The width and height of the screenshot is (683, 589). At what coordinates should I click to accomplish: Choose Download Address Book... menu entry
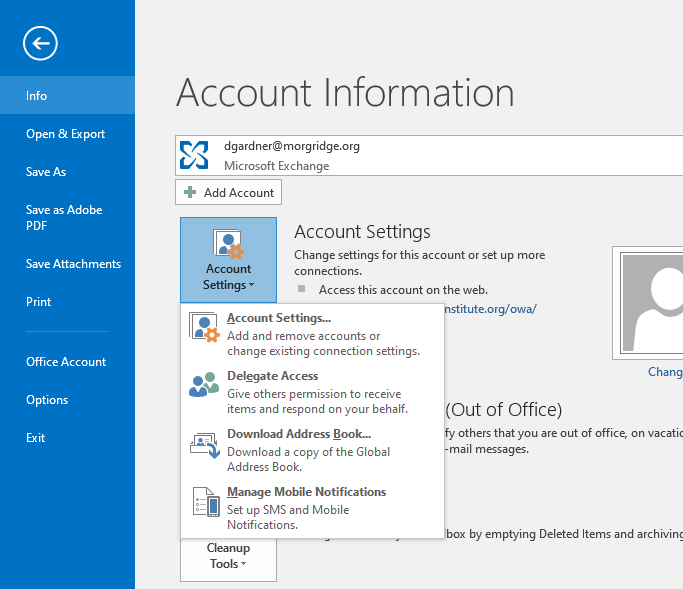point(312,450)
